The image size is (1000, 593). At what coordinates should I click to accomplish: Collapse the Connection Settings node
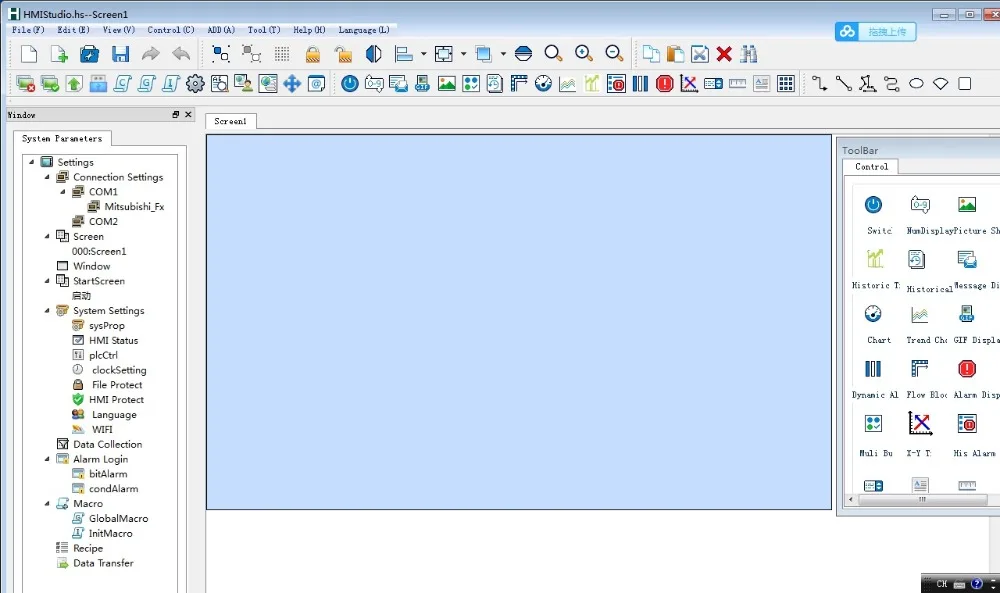pyautogui.click(x=47, y=177)
